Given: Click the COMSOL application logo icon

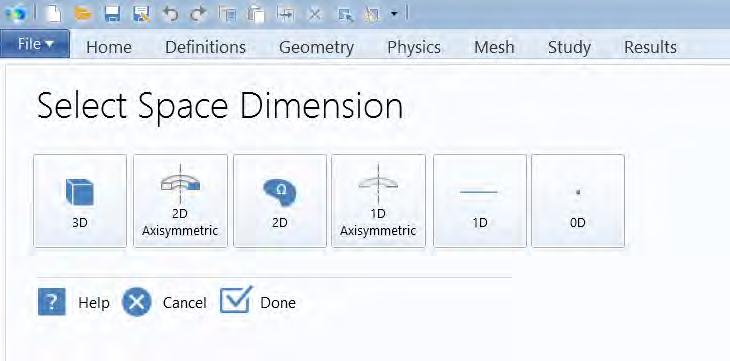Looking at the screenshot, I should [16, 14].
